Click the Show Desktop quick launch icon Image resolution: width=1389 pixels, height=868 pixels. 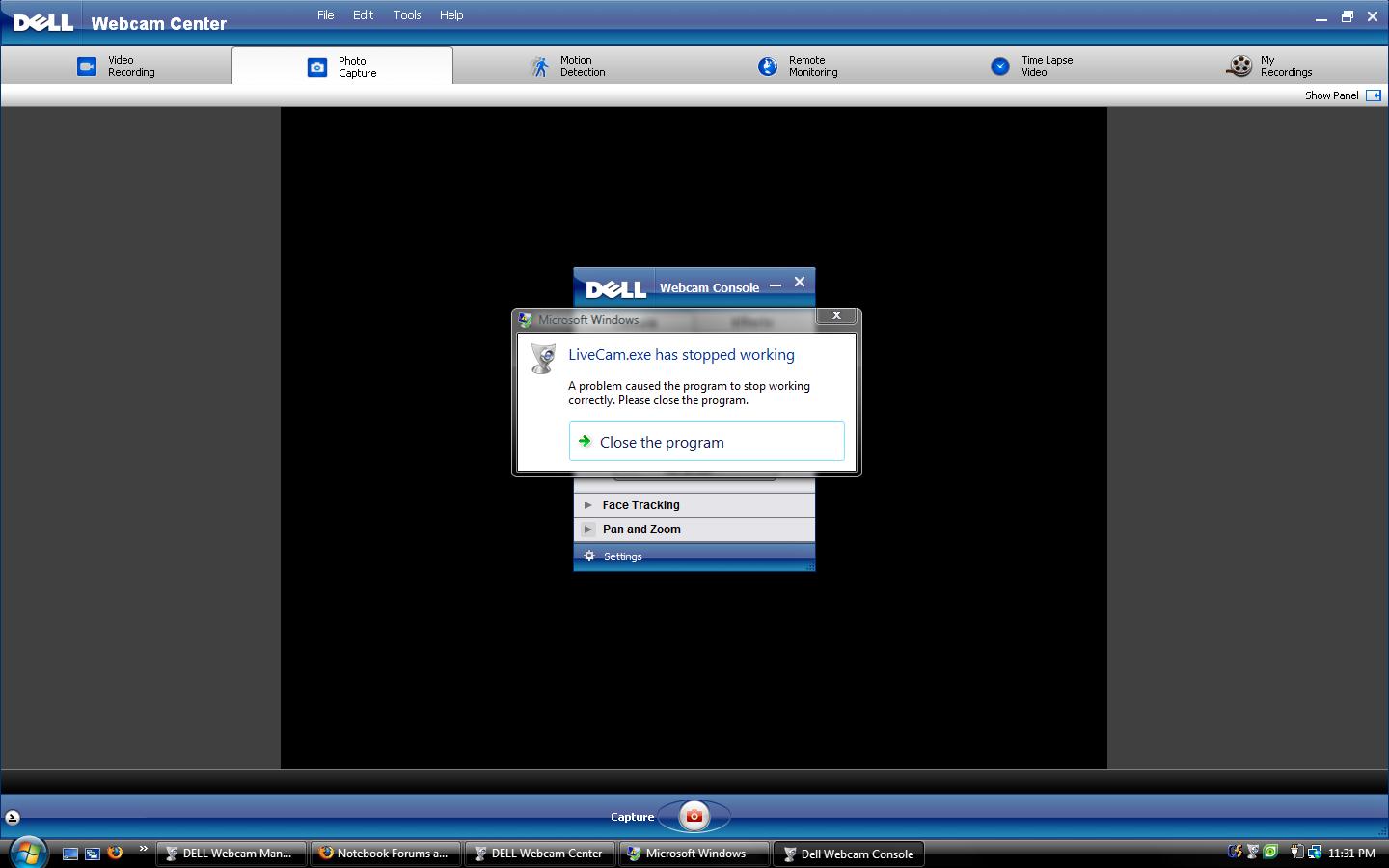tap(70, 854)
